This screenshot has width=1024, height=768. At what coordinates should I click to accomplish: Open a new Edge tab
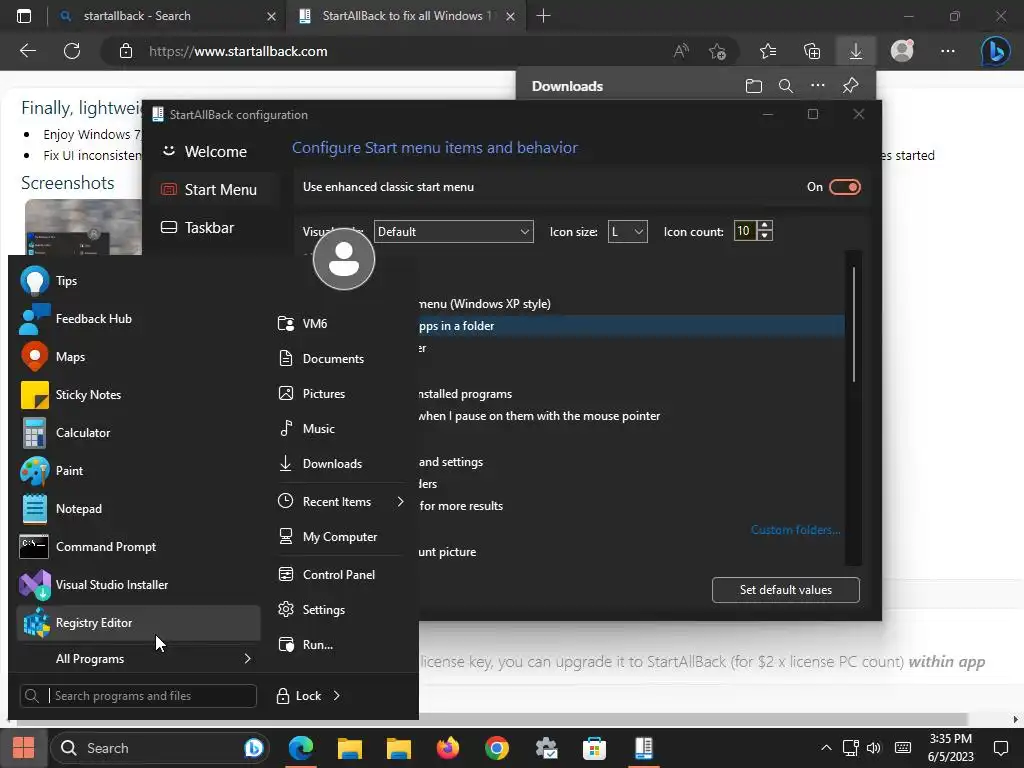coord(543,16)
